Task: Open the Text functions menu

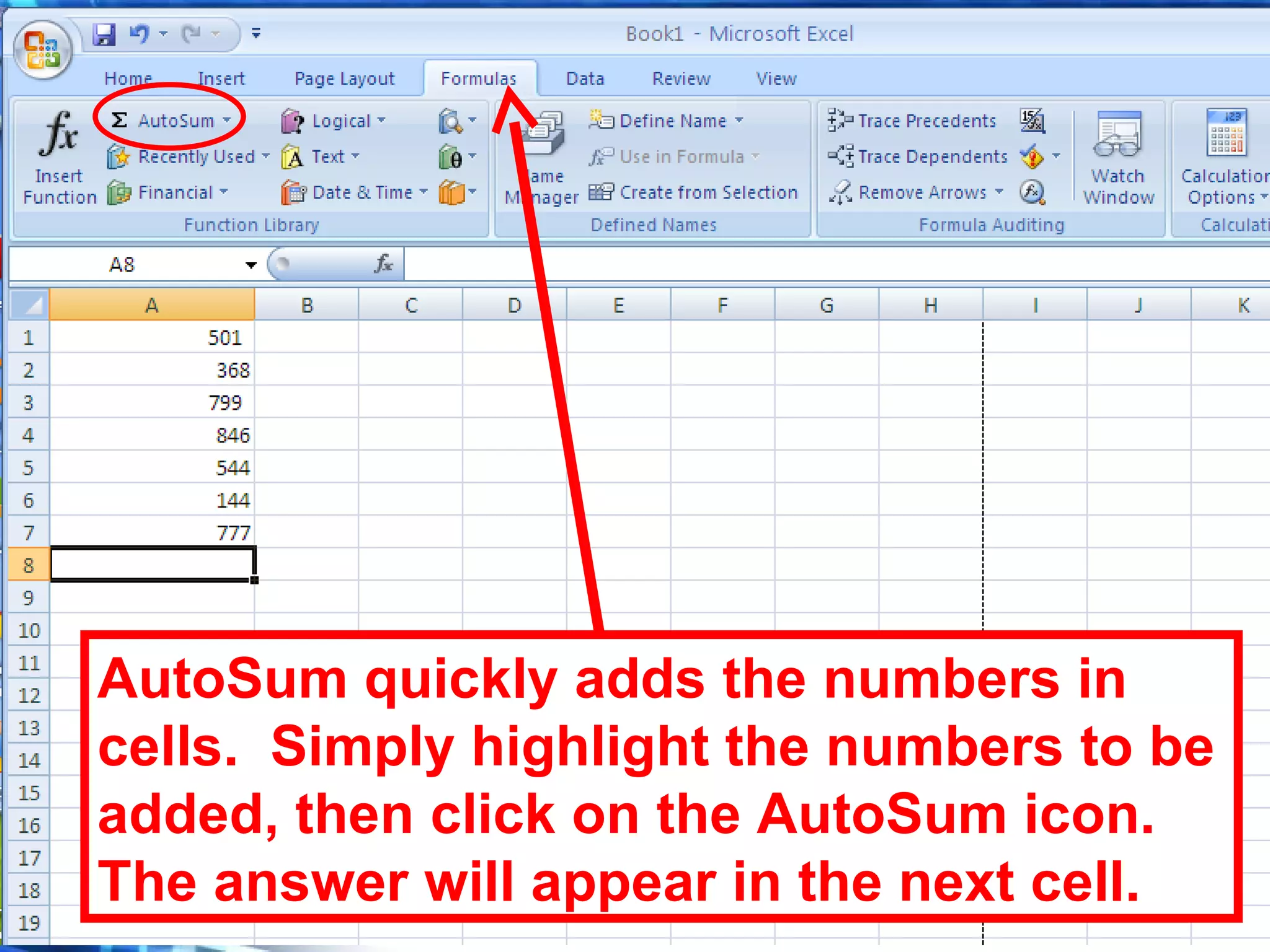Action: (320, 157)
